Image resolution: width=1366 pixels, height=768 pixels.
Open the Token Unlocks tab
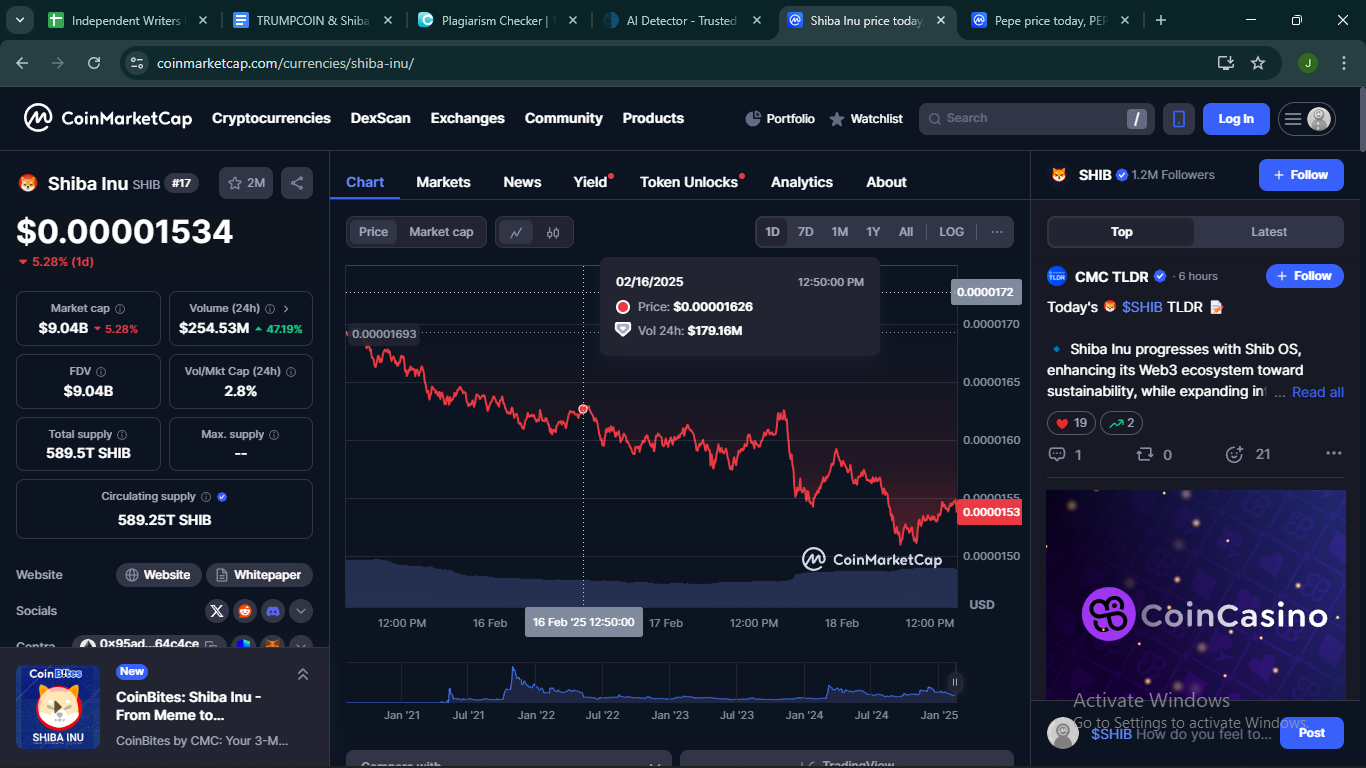688,182
